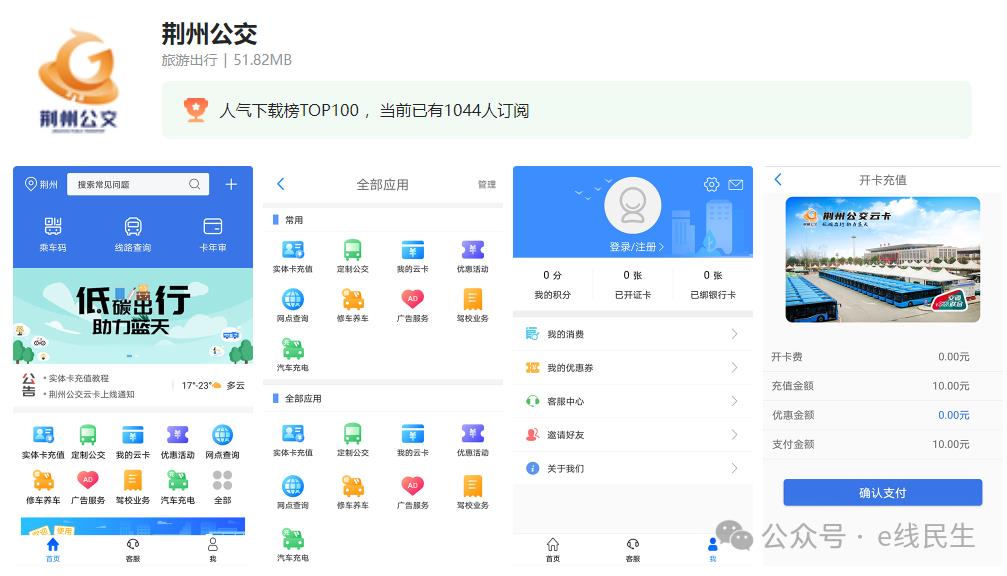Screen dimensions: 1007x576
Task: Click the 荆州公交 app logo
Action: click(x=79, y=80)
